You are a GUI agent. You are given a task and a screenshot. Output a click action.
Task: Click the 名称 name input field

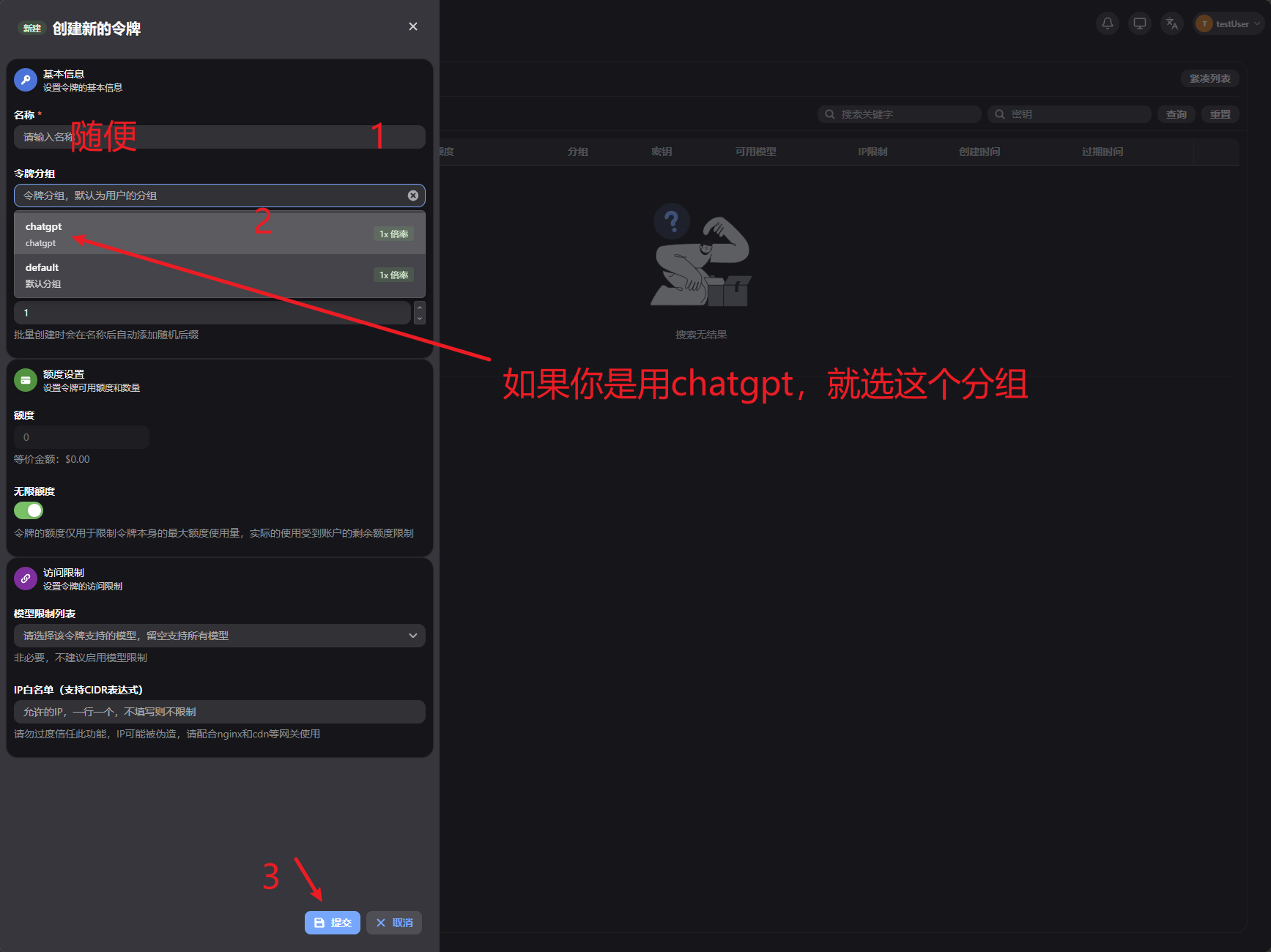click(219, 137)
